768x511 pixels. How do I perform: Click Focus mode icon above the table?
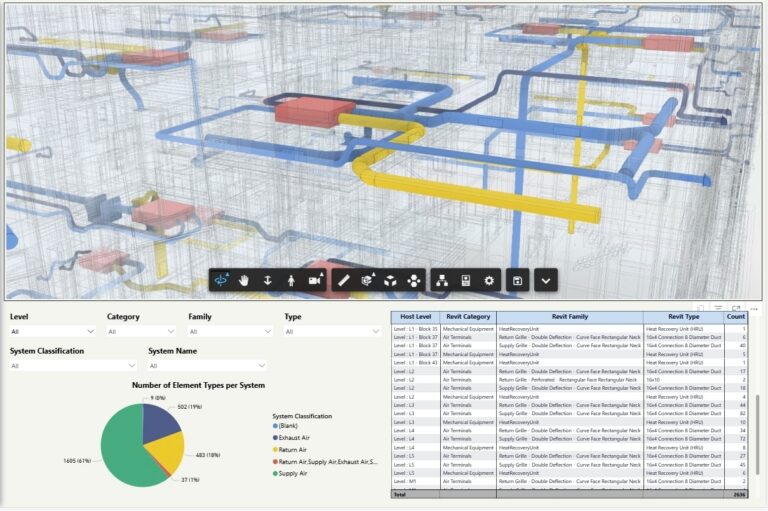[736, 308]
